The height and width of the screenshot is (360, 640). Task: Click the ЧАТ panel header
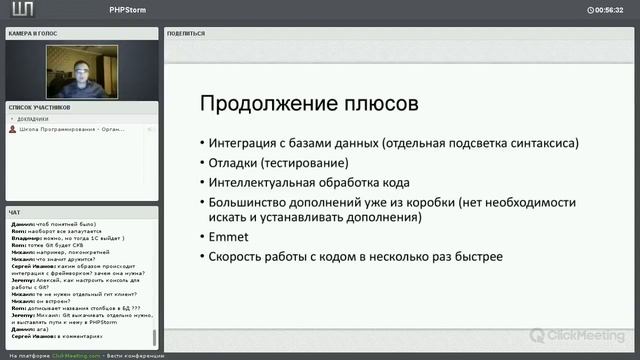(x=82, y=212)
